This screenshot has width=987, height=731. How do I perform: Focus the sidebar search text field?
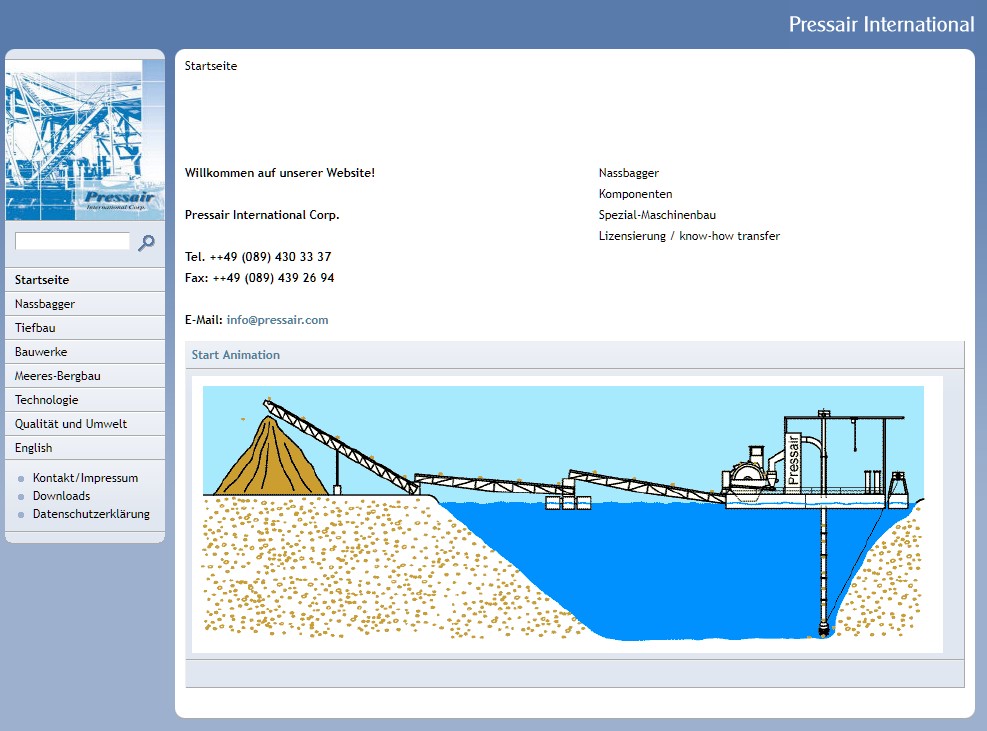click(x=72, y=241)
